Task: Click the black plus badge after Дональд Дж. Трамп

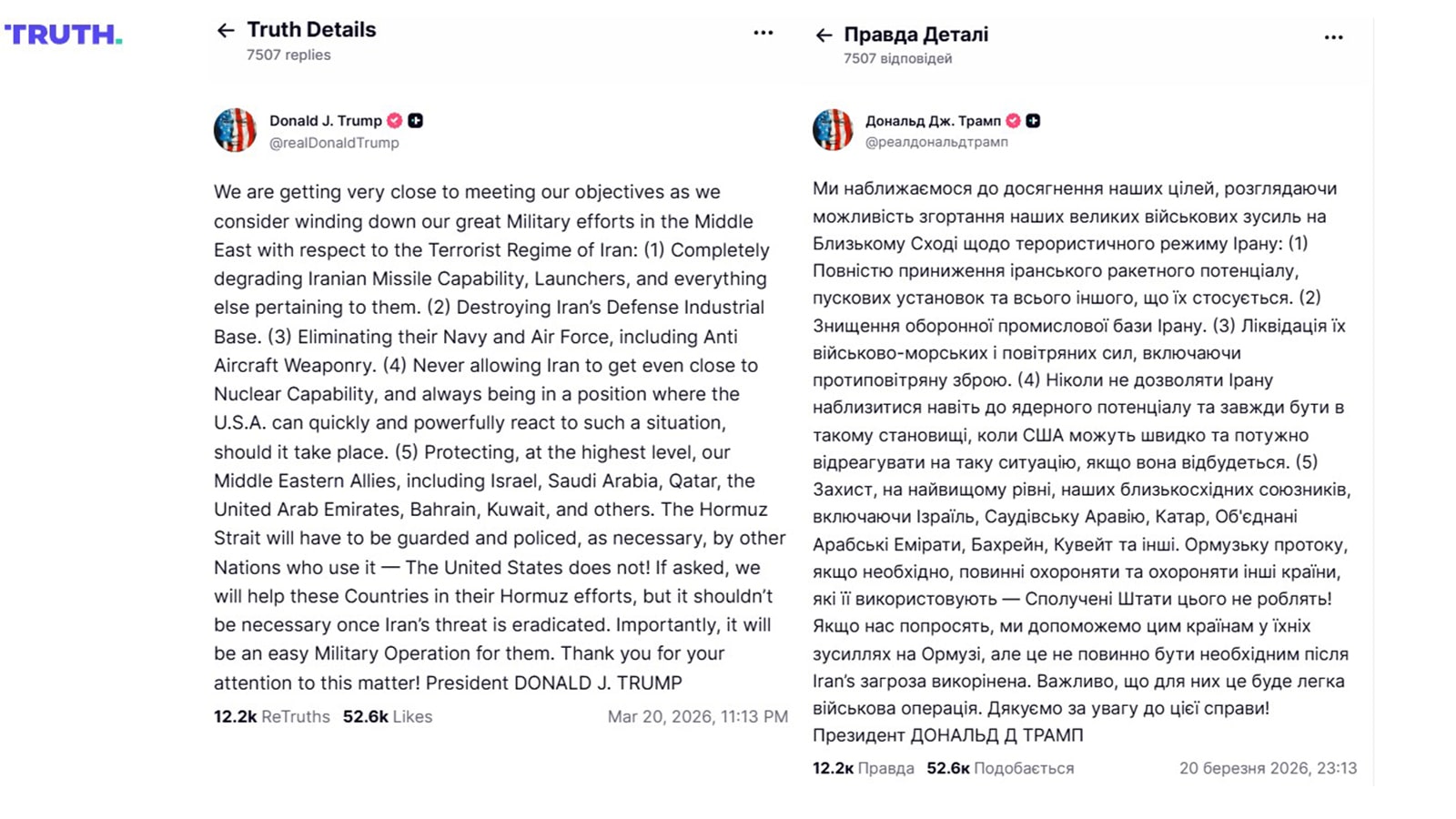Action: point(1033,120)
